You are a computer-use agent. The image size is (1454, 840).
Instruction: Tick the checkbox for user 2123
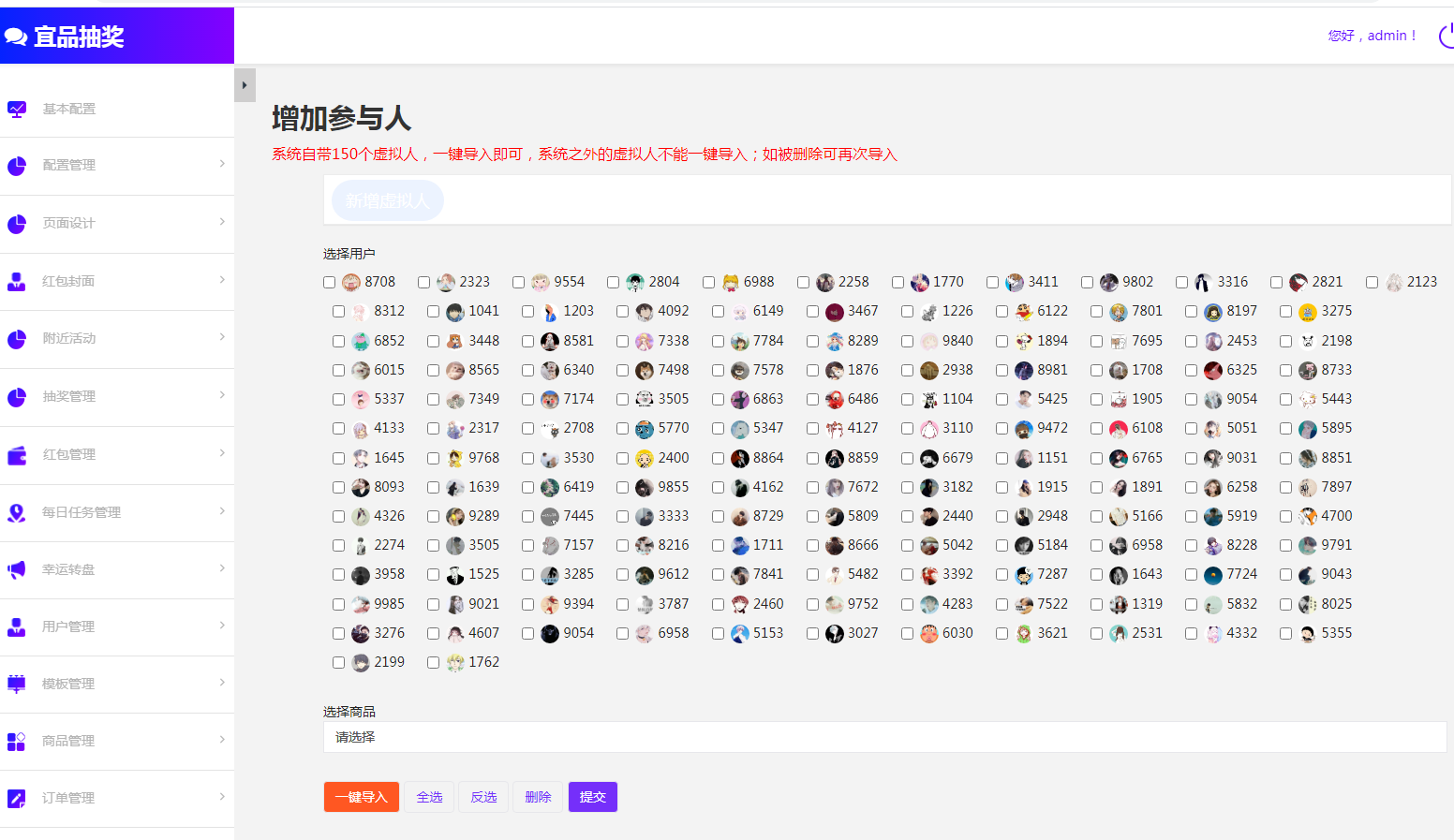[x=1372, y=283]
